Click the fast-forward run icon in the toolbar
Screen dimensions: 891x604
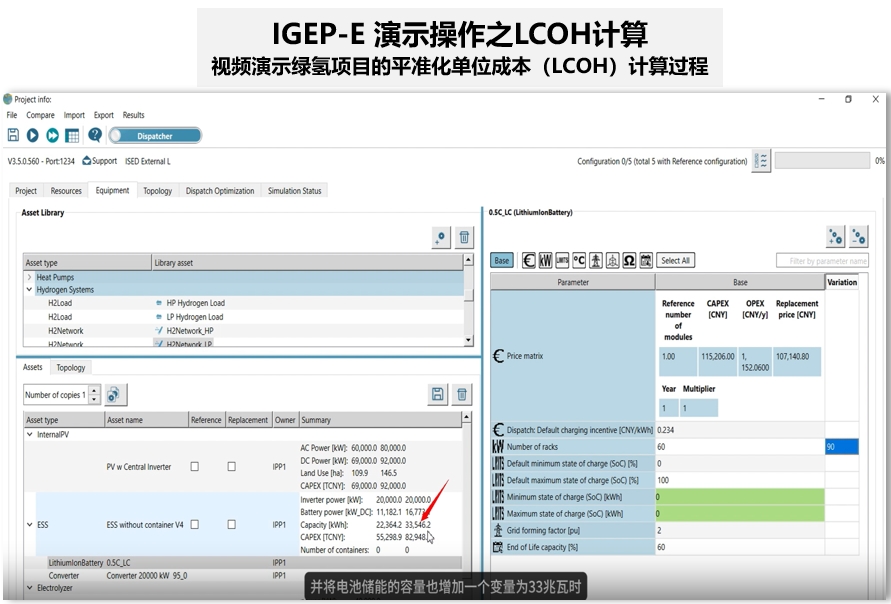tap(52, 135)
